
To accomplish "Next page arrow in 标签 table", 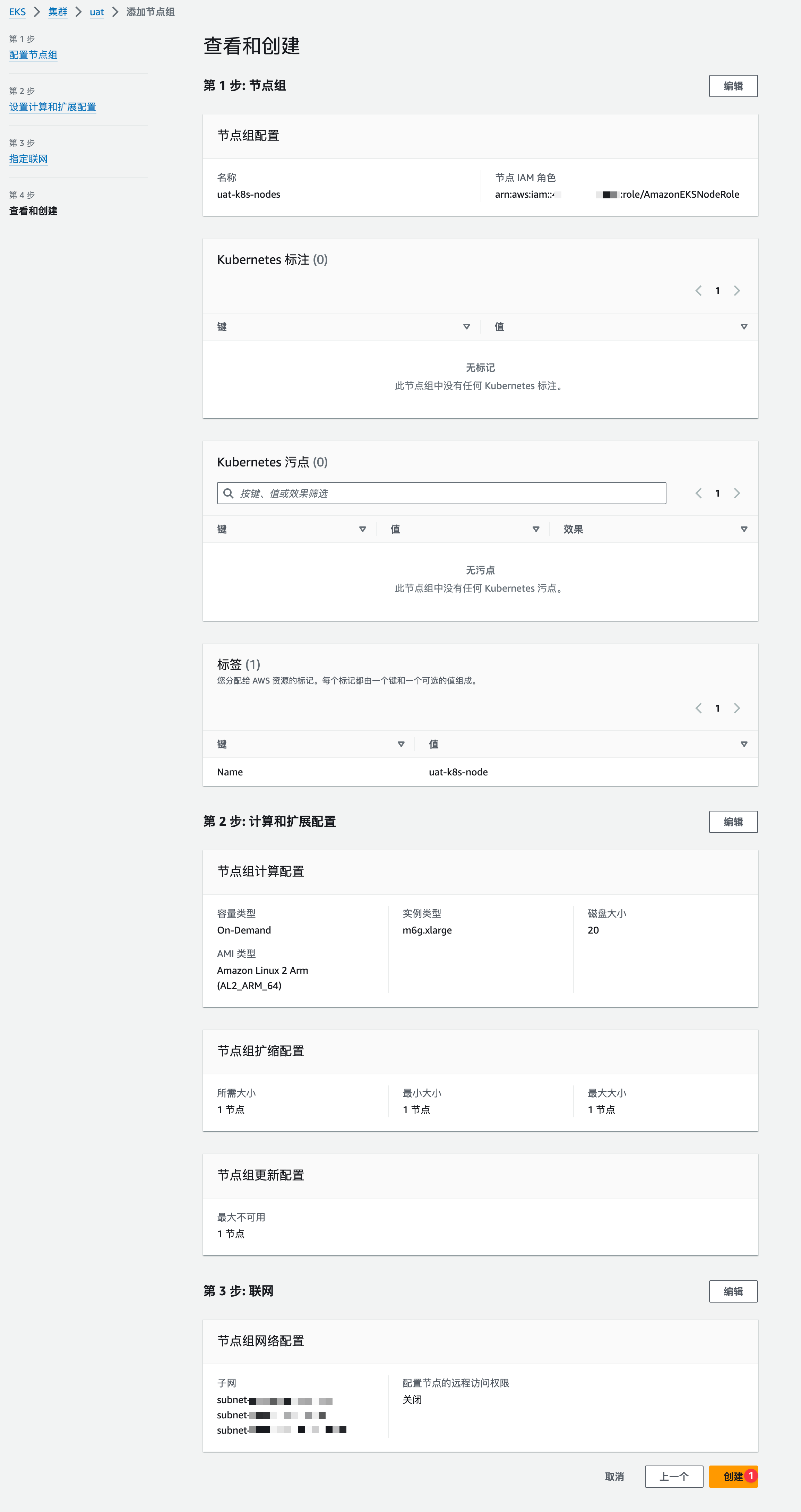I will tap(737, 708).
